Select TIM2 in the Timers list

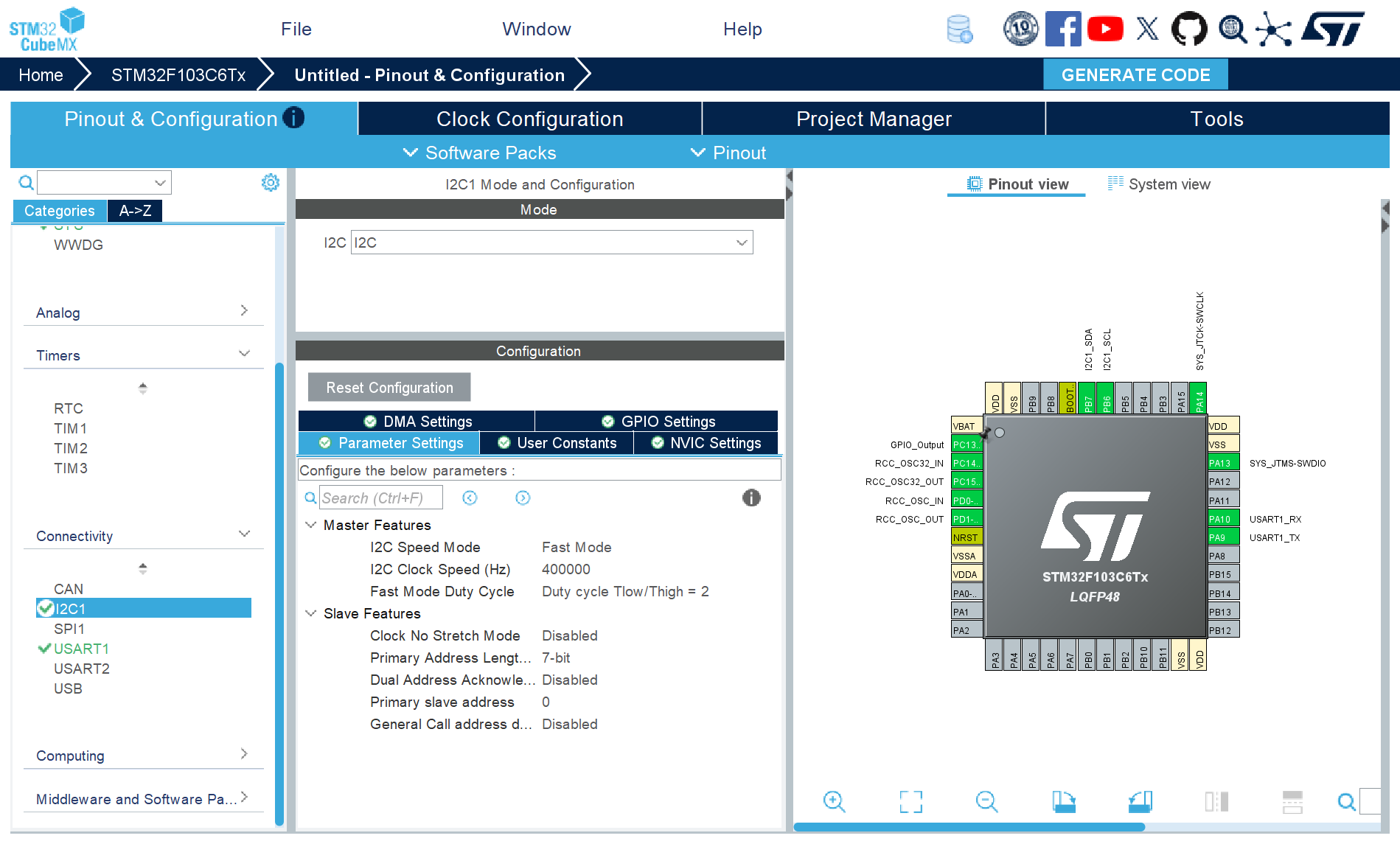(x=71, y=448)
